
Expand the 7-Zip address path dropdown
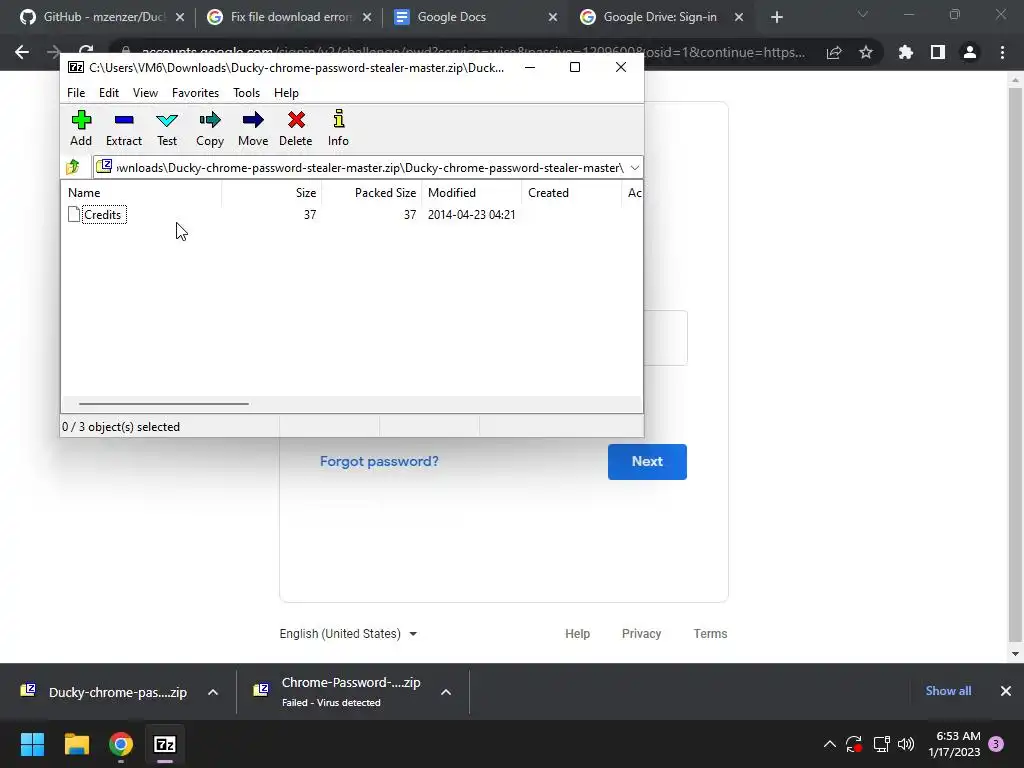pos(634,168)
